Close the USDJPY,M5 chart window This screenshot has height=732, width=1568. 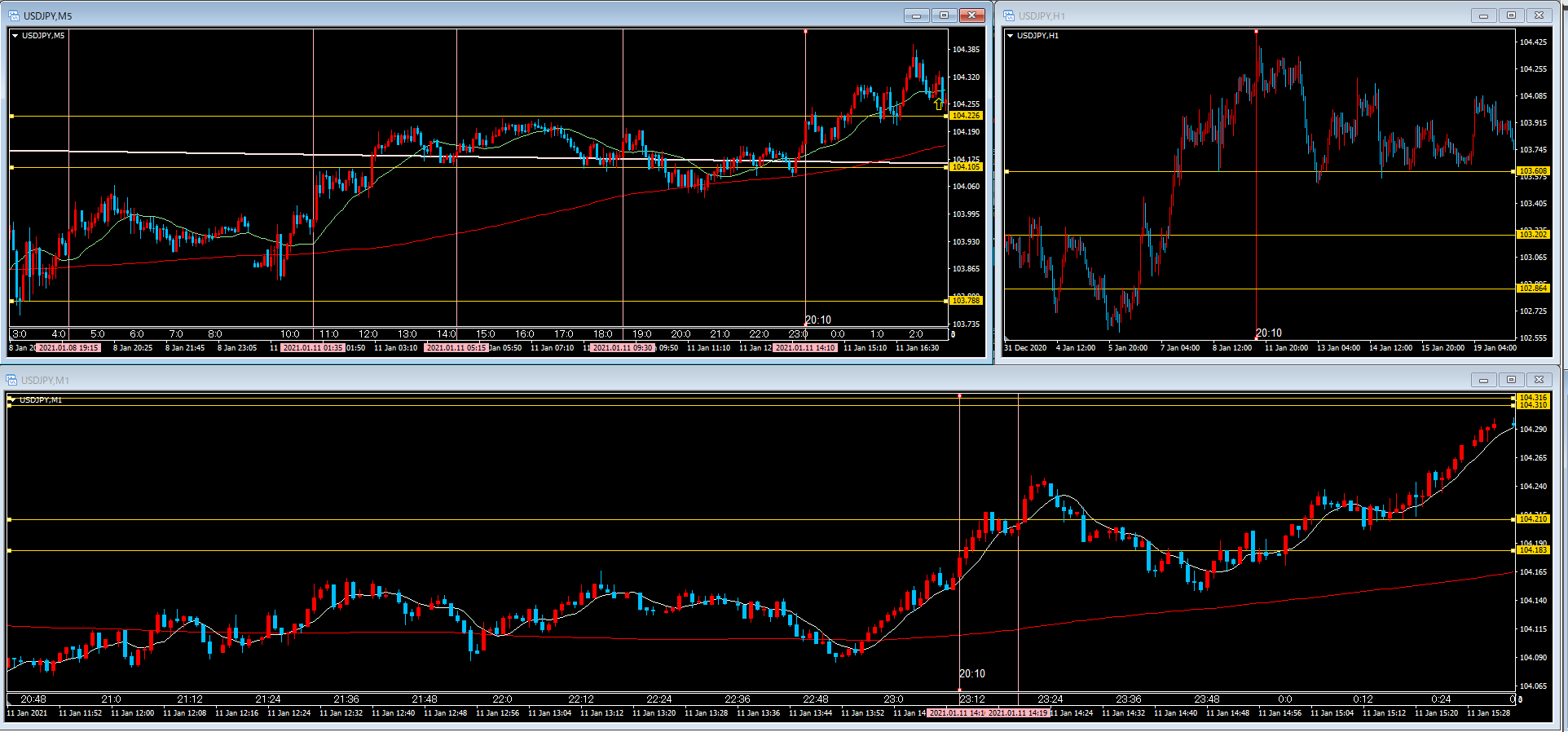point(971,15)
